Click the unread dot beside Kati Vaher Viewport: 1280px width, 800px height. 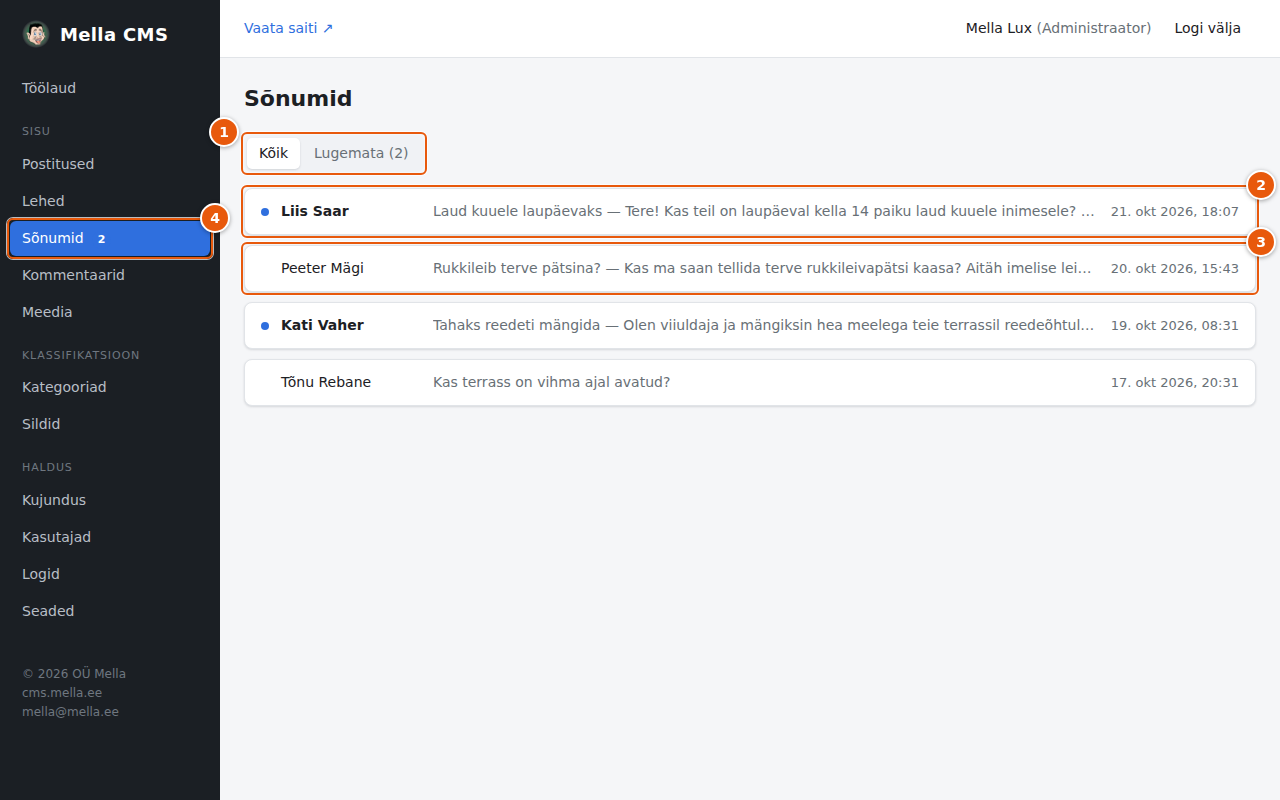tap(265, 325)
